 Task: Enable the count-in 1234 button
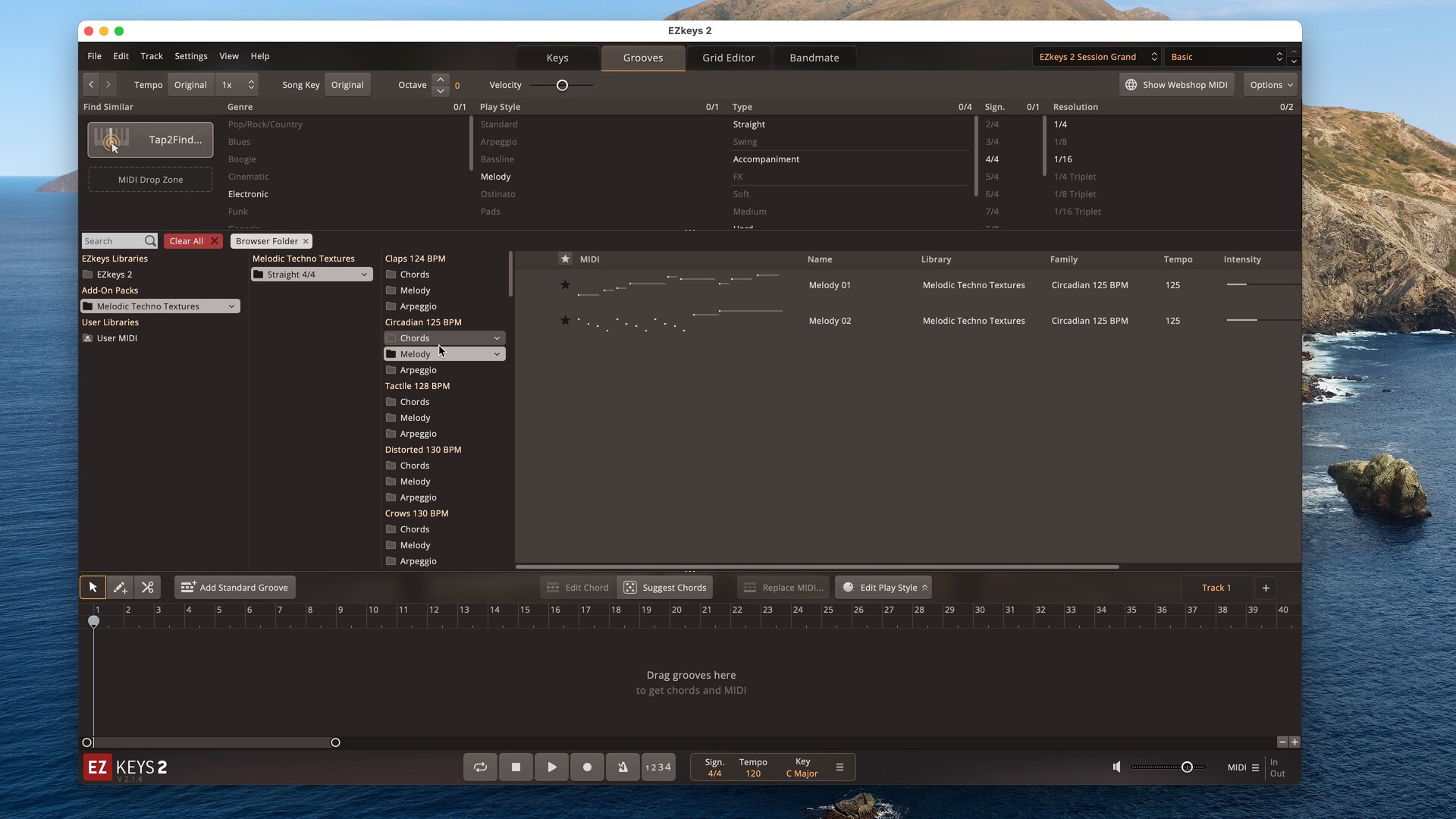pos(657,767)
